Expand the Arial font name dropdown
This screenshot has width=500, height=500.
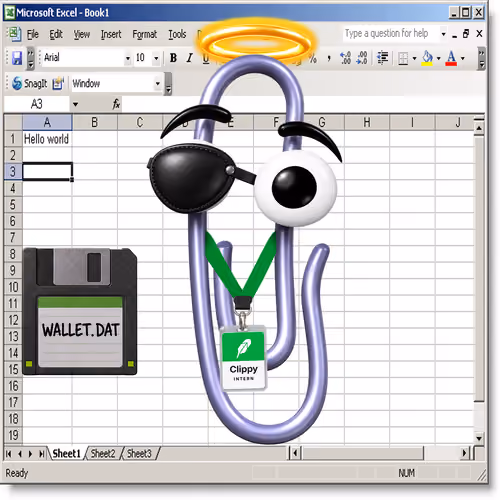128,59
